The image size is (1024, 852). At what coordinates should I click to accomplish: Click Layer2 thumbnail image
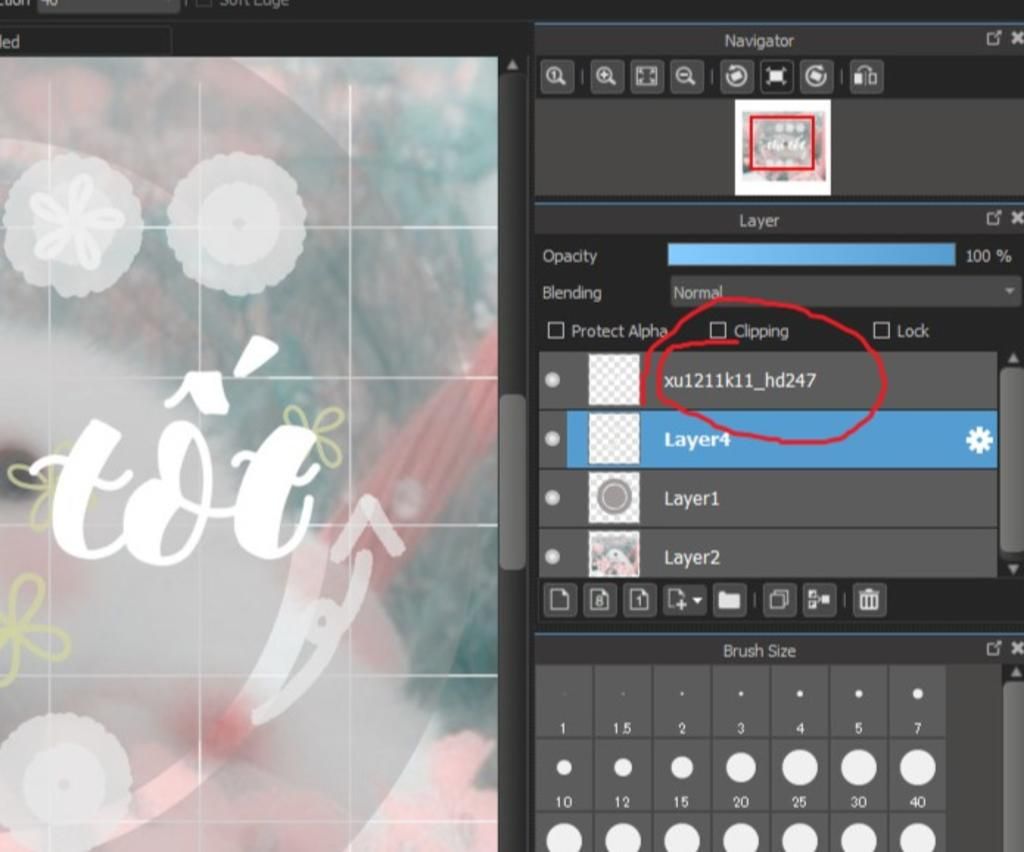(x=614, y=554)
